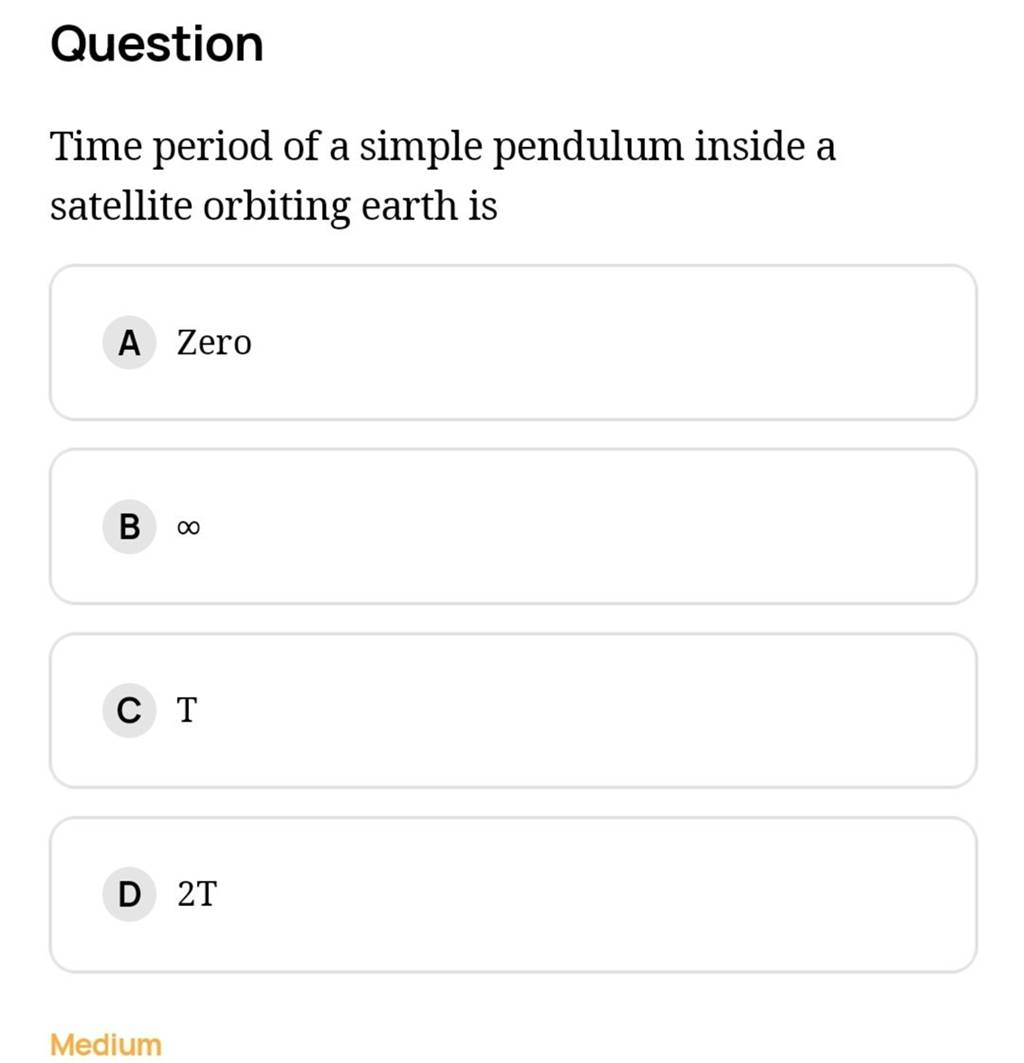Click the letter T in option C

(x=185, y=711)
